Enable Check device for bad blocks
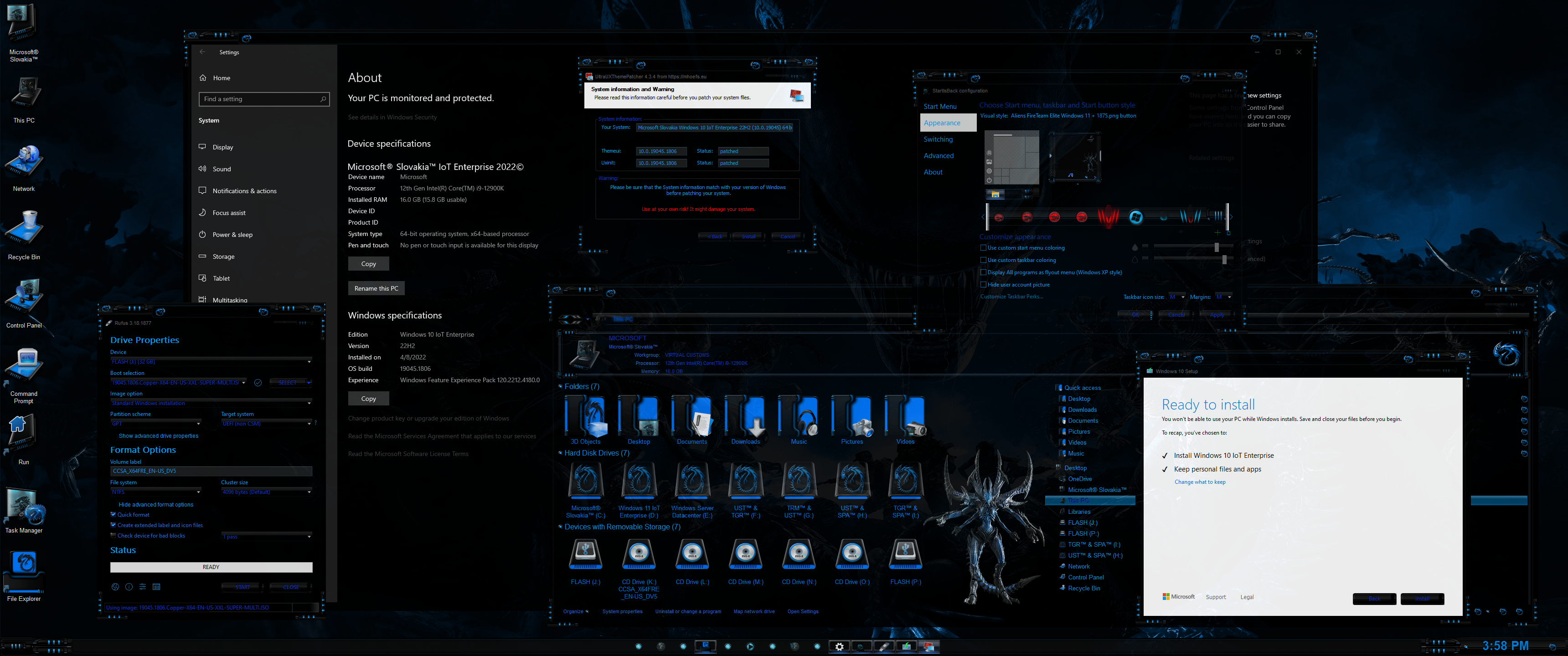This screenshot has height=656, width=1568. pos(113,536)
